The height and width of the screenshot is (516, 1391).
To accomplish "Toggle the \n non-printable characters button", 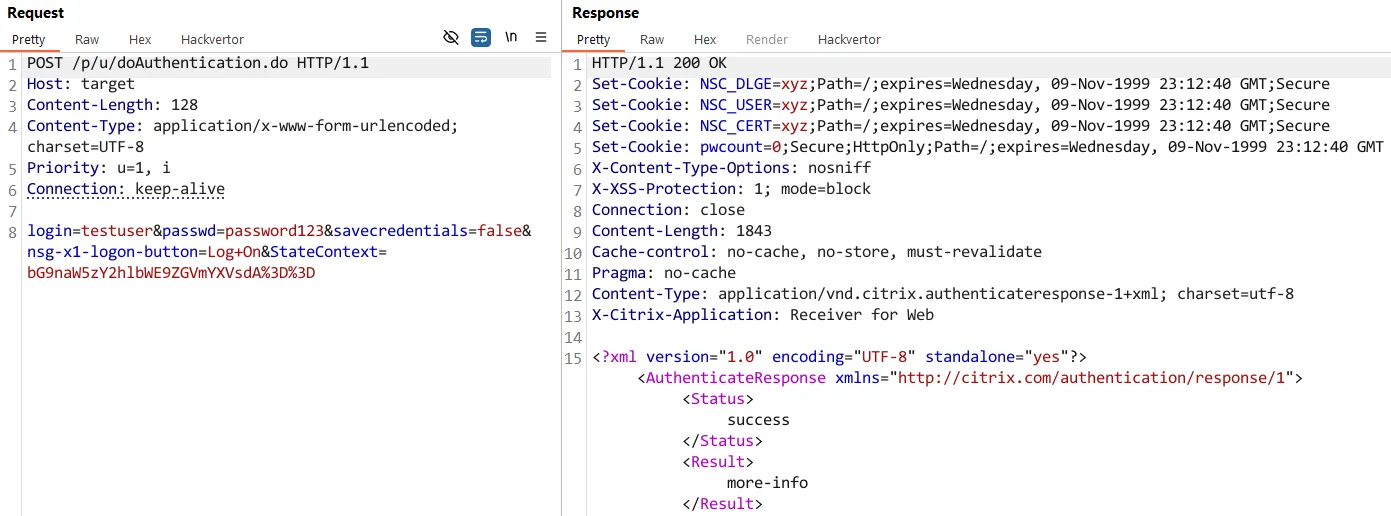I will tap(511, 38).
